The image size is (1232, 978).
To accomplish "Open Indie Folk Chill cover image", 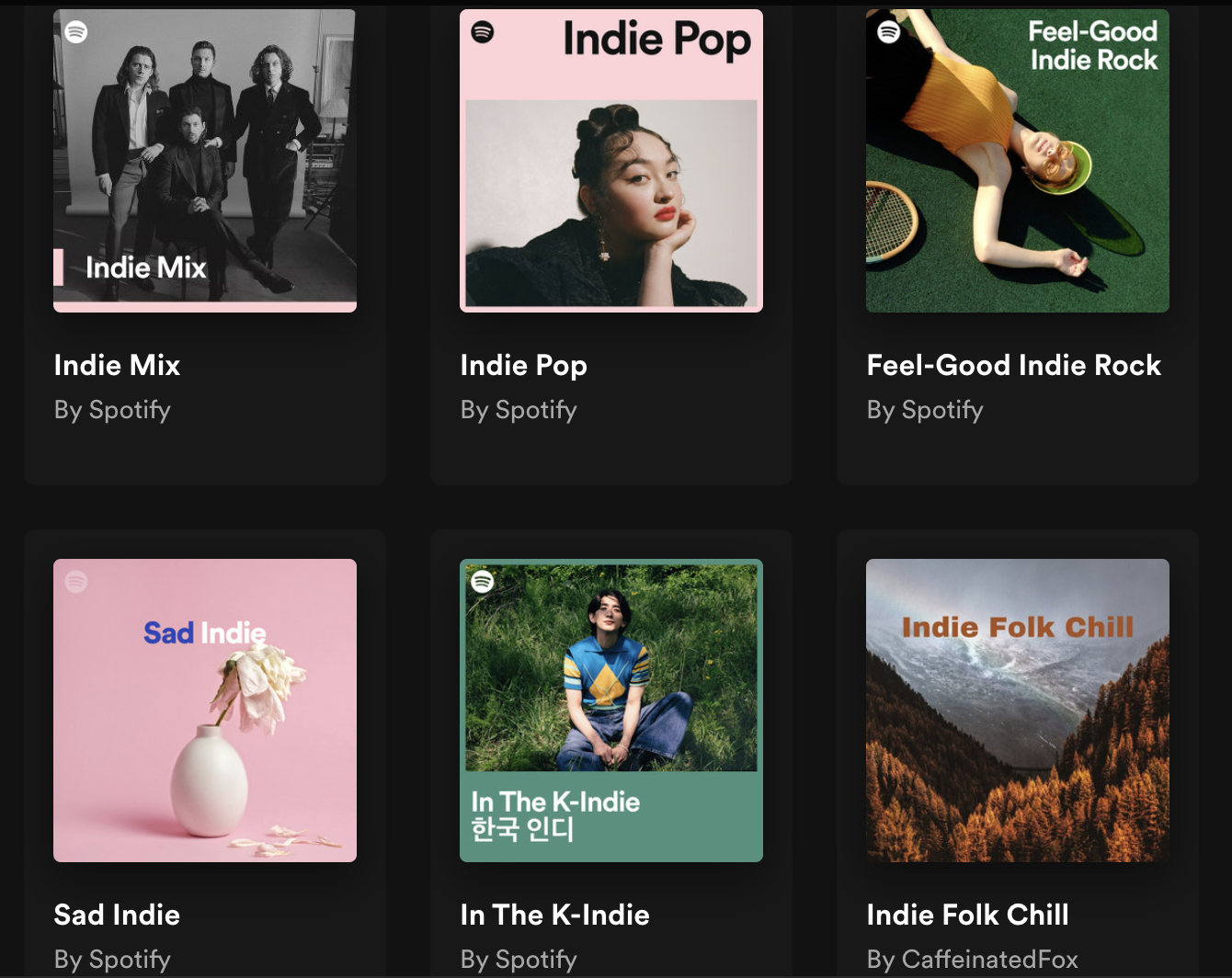I will 1018,711.
